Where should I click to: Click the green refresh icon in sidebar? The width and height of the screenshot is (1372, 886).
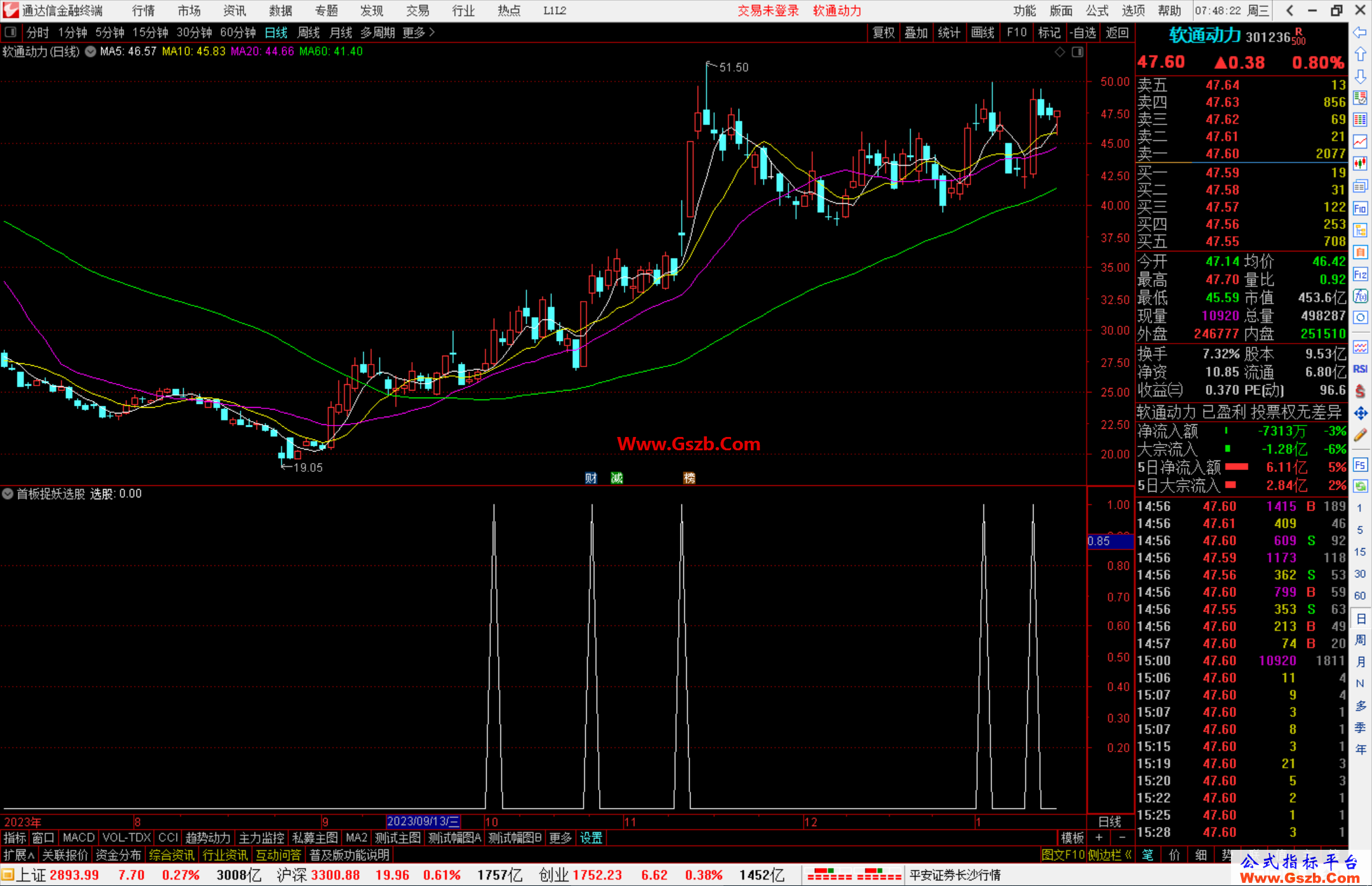pos(1360,487)
